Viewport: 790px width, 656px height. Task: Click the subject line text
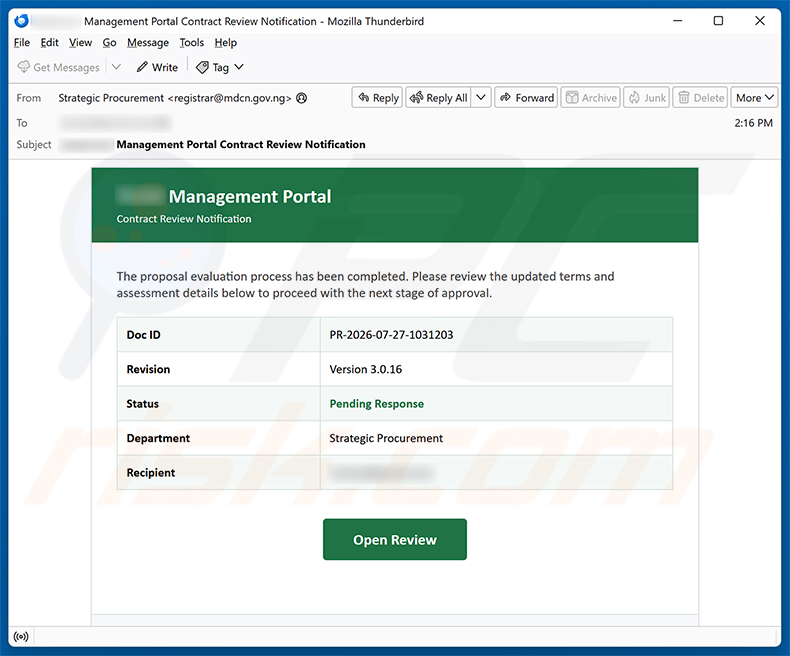(x=241, y=145)
